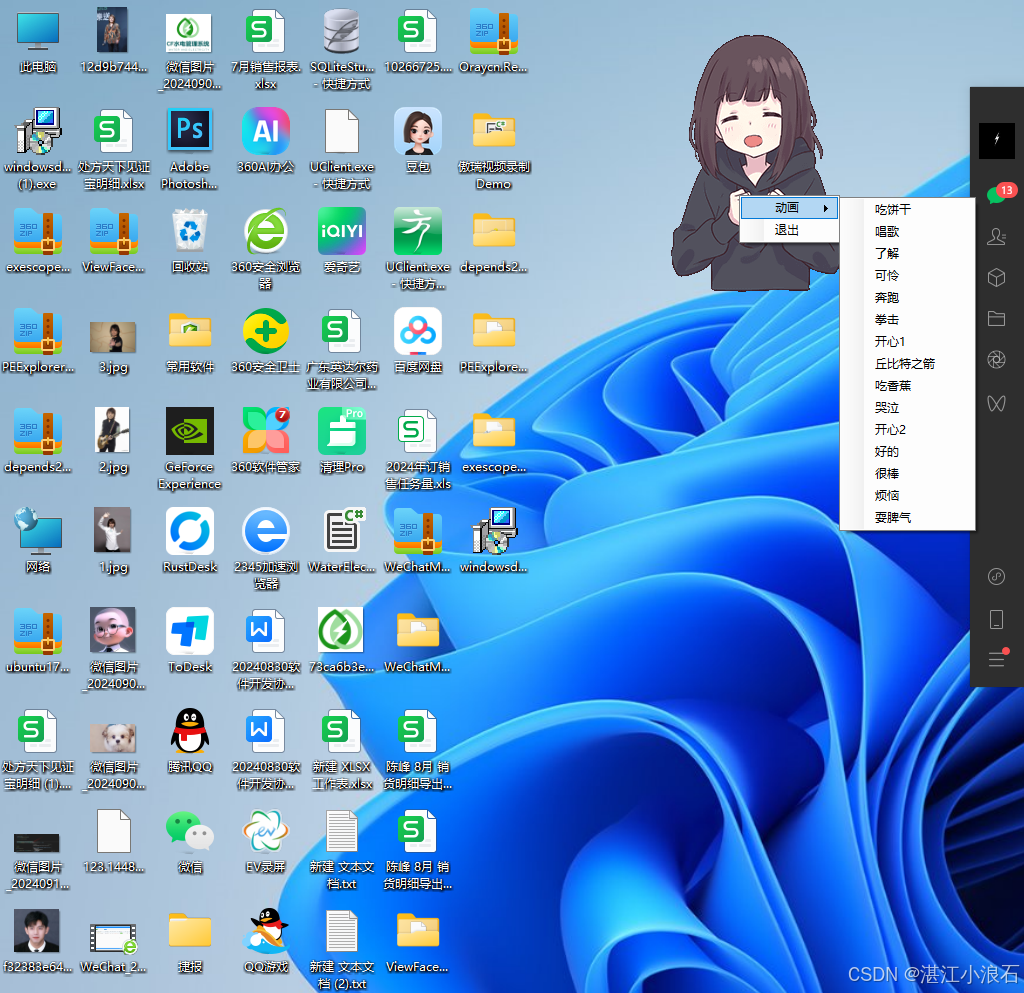Screen dimensions: 1024x993
Task: Open the mini-program icon in sidebar
Action: 997,576
